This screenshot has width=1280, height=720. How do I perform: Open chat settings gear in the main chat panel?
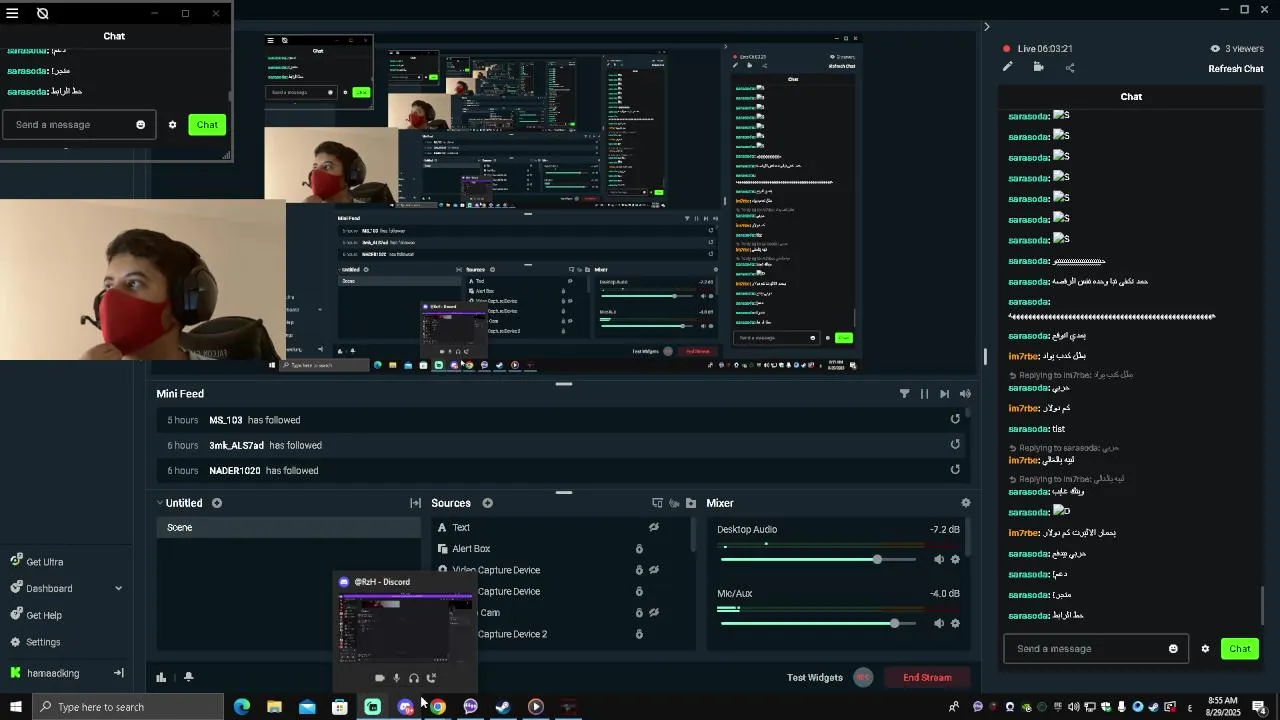[1205, 649]
